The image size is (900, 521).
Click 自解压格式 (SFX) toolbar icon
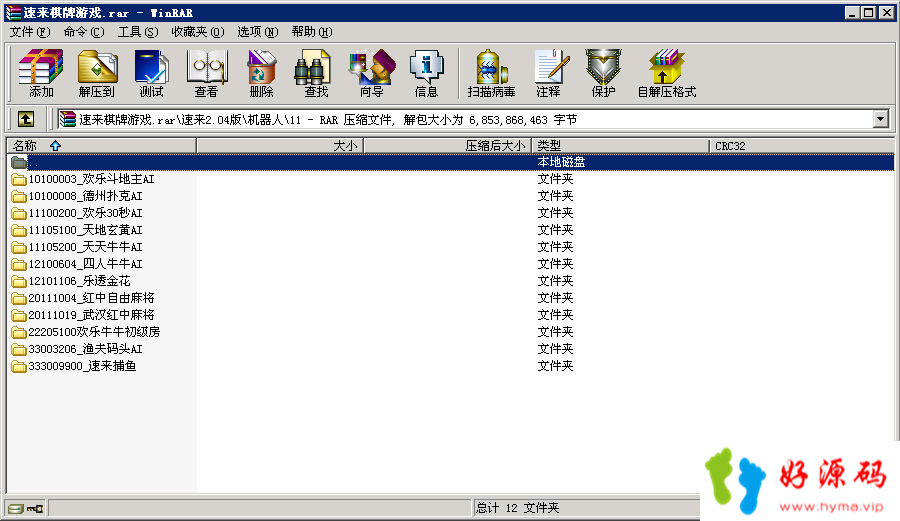(666, 73)
